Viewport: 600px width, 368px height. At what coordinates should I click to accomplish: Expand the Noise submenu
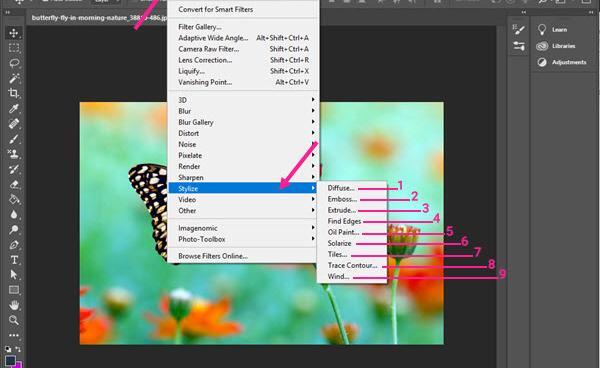pos(243,144)
